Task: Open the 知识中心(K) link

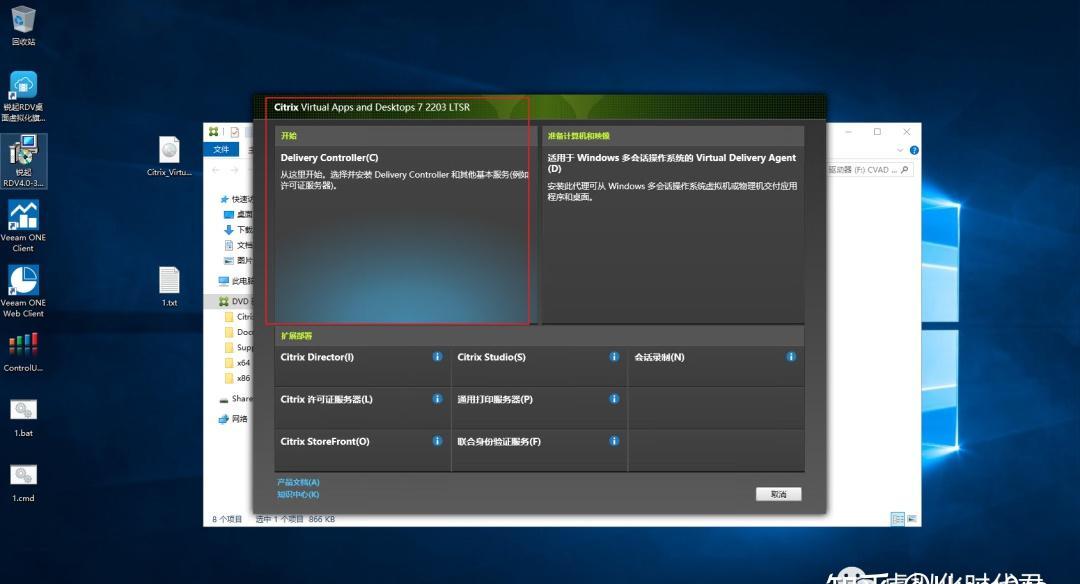Action: (298, 494)
